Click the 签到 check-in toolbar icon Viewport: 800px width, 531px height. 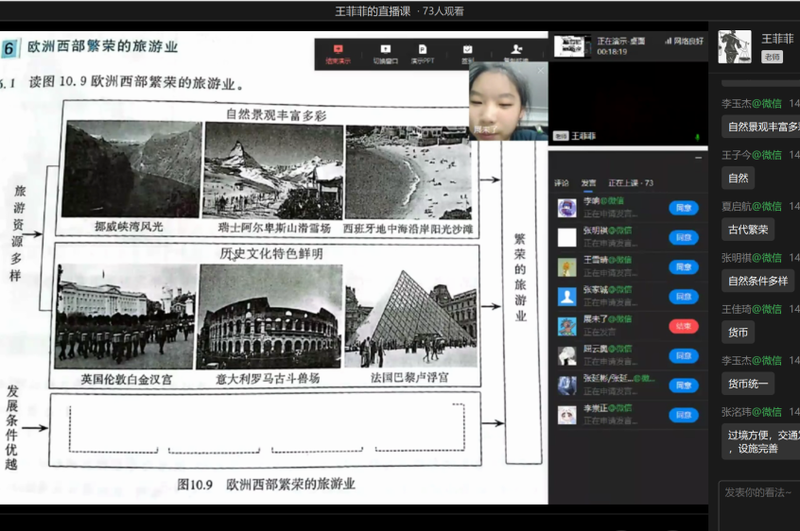click(x=467, y=49)
